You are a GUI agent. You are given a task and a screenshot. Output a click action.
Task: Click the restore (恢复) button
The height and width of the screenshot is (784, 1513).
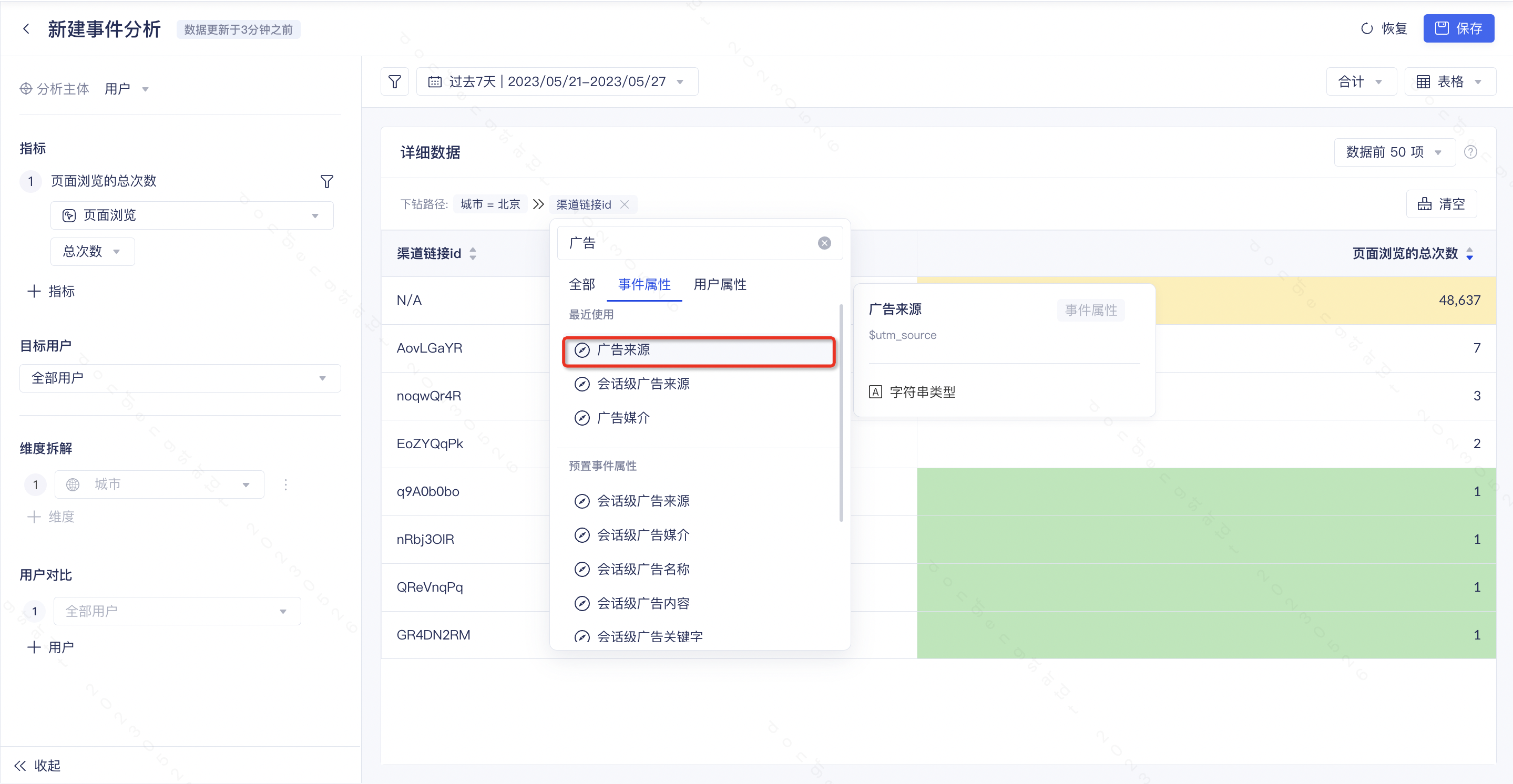1384,28
